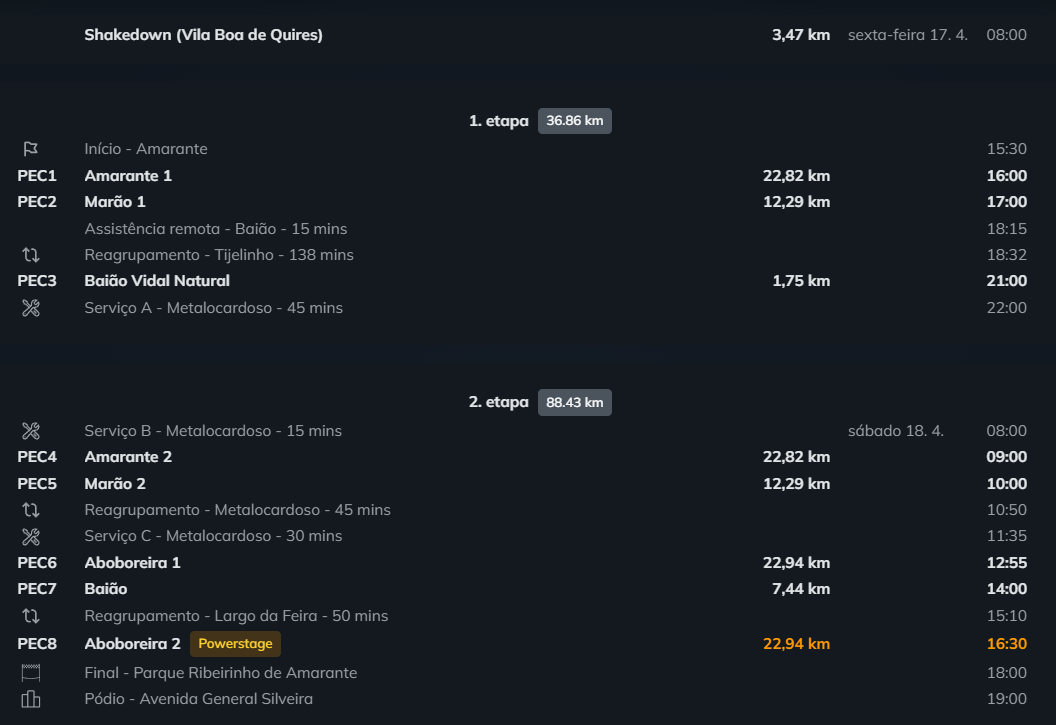Click the PEC7 Baião stage name
The image size is (1056, 725).
coord(106,589)
